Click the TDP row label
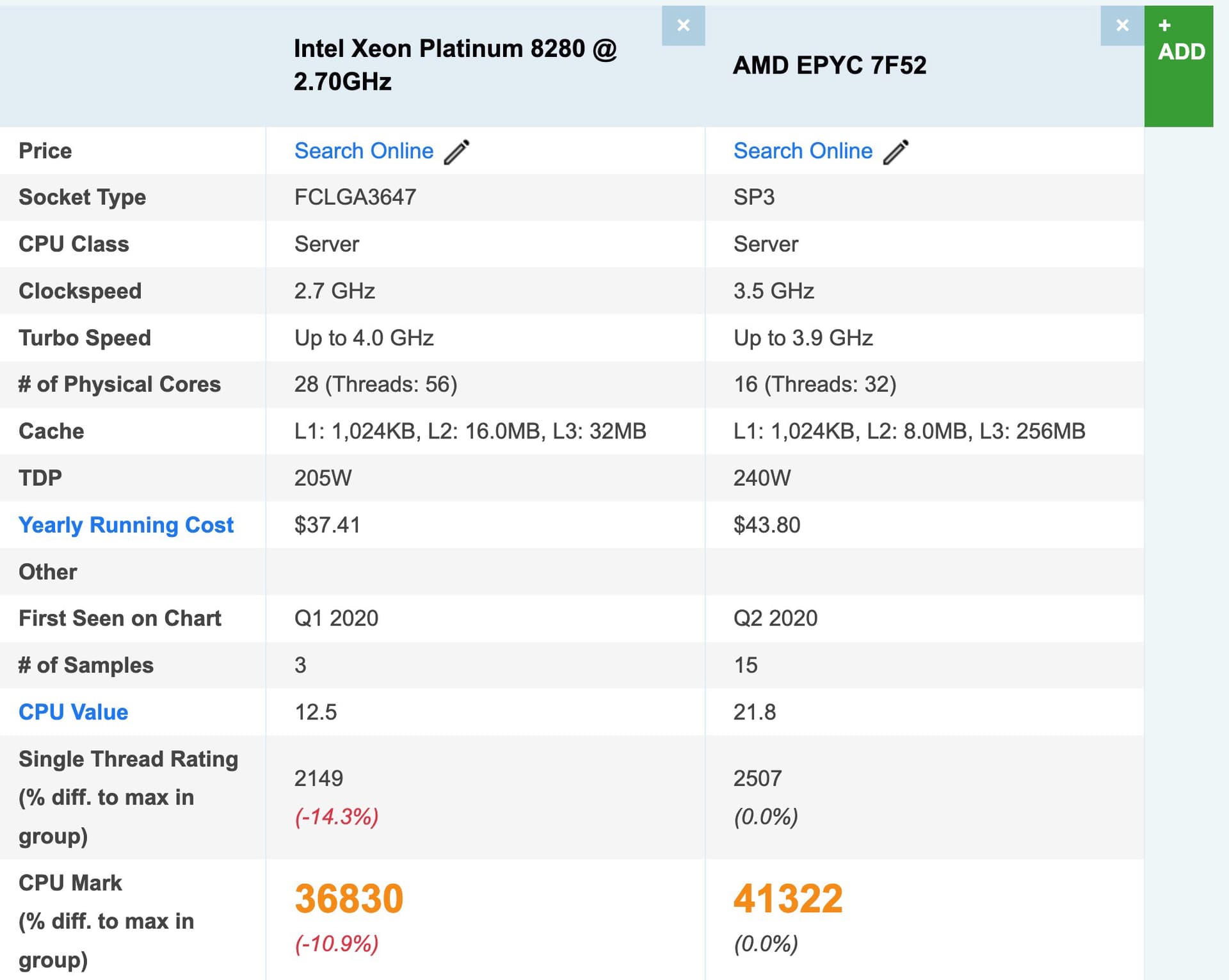Viewport: 1229px width, 980px height. click(40, 478)
